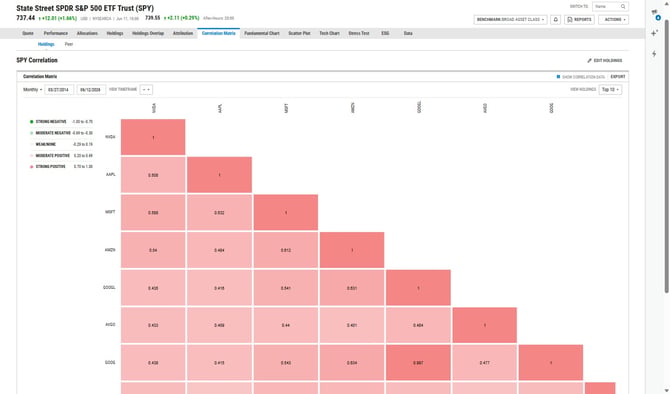Switch to the Data tab
Image resolution: width=670 pixels, height=394 pixels.
408,33
